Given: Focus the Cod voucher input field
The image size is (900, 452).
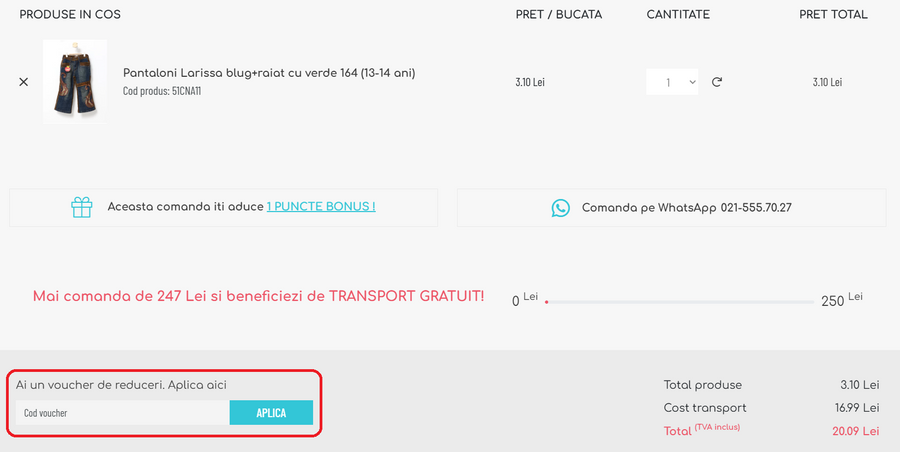Looking at the screenshot, I should [x=122, y=413].
